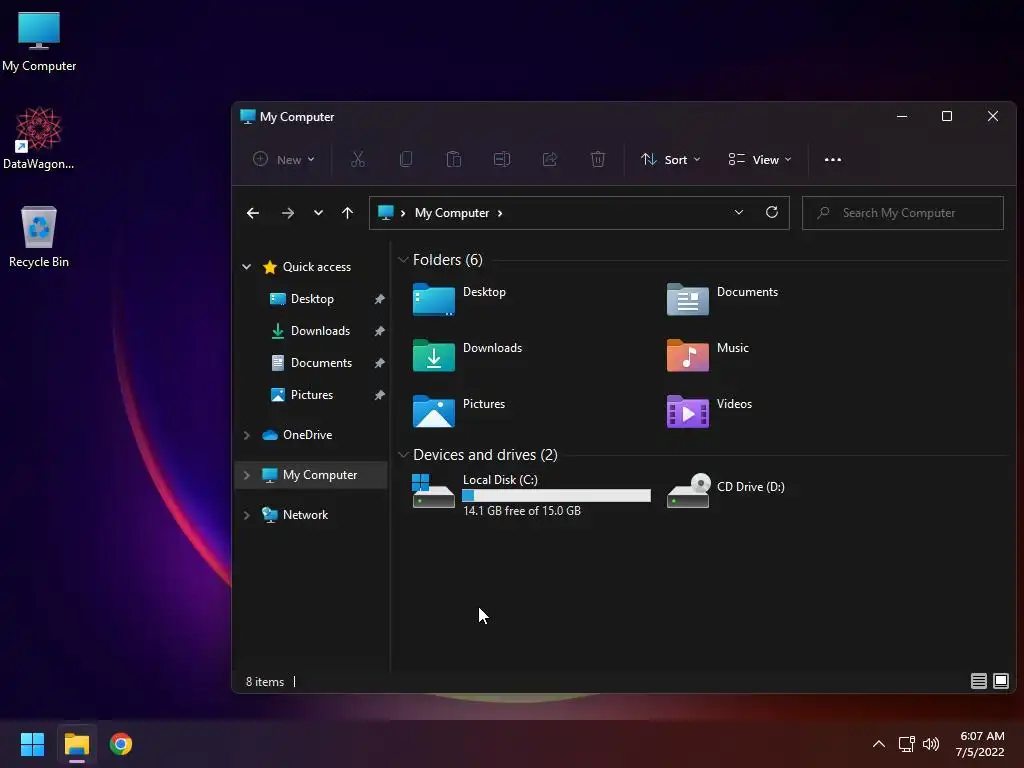This screenshot has width=1024, height=768.
Task: Select Network in navigation pane
Action: point(305,515)
